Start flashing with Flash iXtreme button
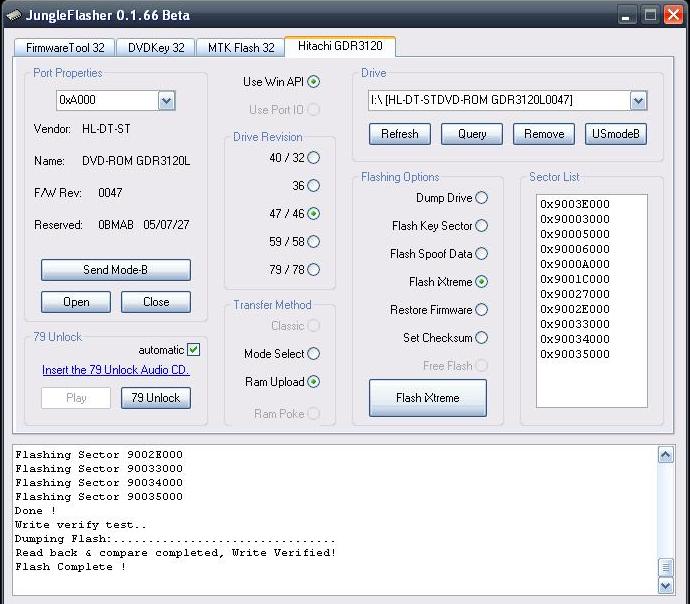This screenshot has width=690, height=604. pyautogui.click(x=428, y=398)
